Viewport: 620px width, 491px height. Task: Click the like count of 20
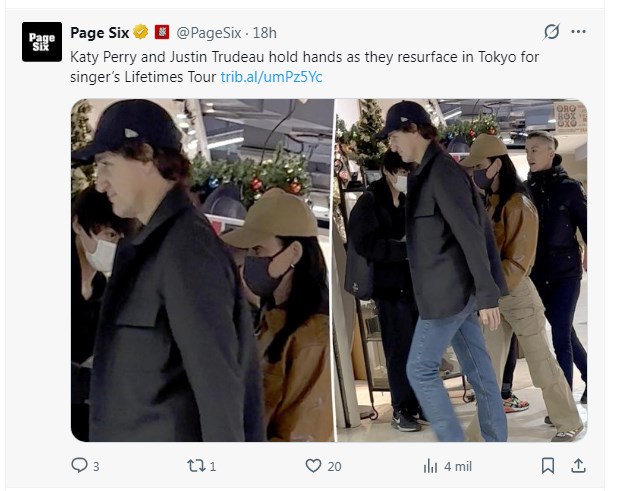334,466
